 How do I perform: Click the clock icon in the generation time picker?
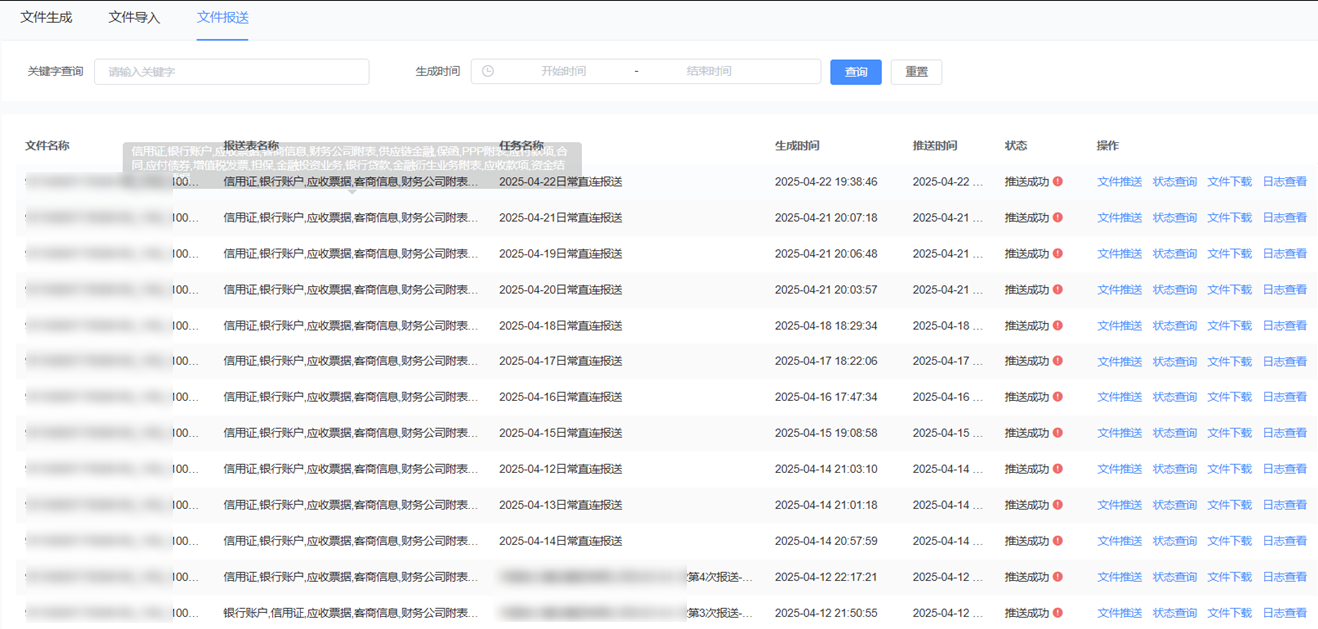[488, 71]
